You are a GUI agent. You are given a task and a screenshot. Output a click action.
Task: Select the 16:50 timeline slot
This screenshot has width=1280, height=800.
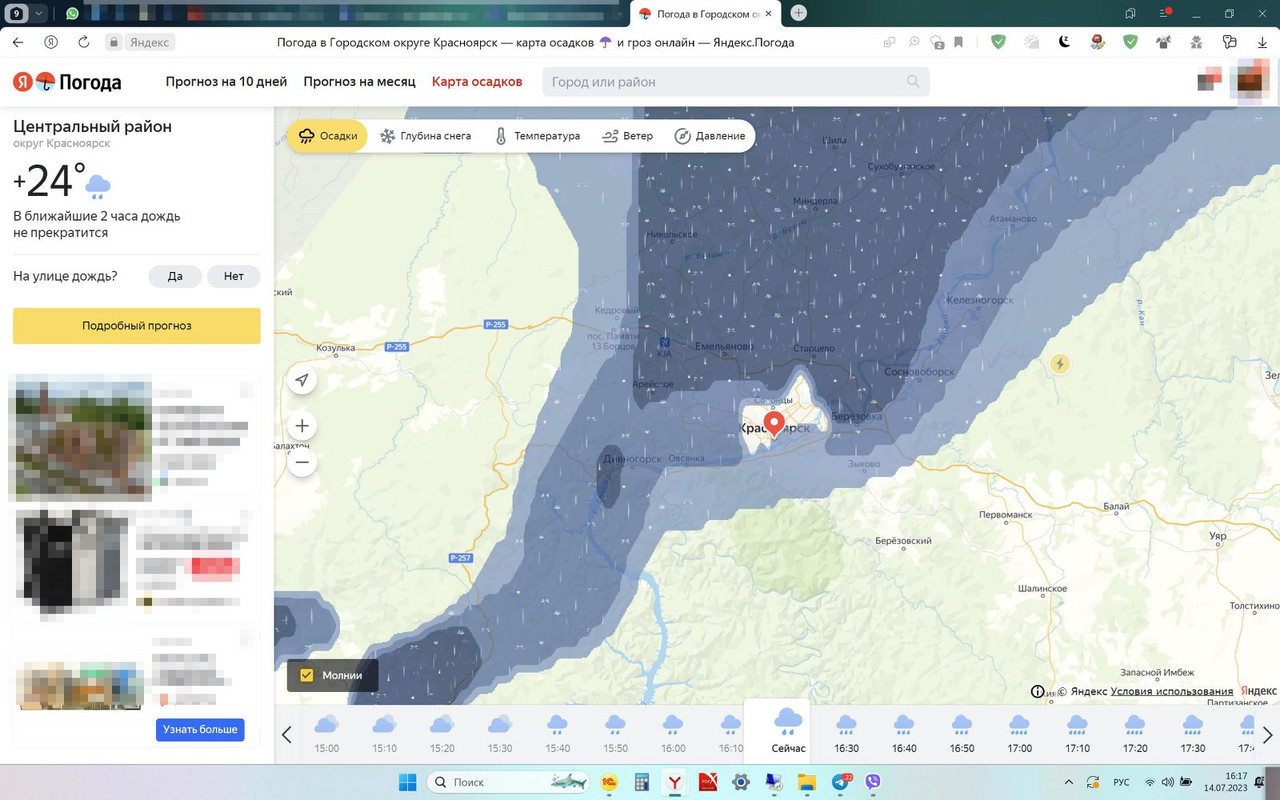(x=962, y=734)
